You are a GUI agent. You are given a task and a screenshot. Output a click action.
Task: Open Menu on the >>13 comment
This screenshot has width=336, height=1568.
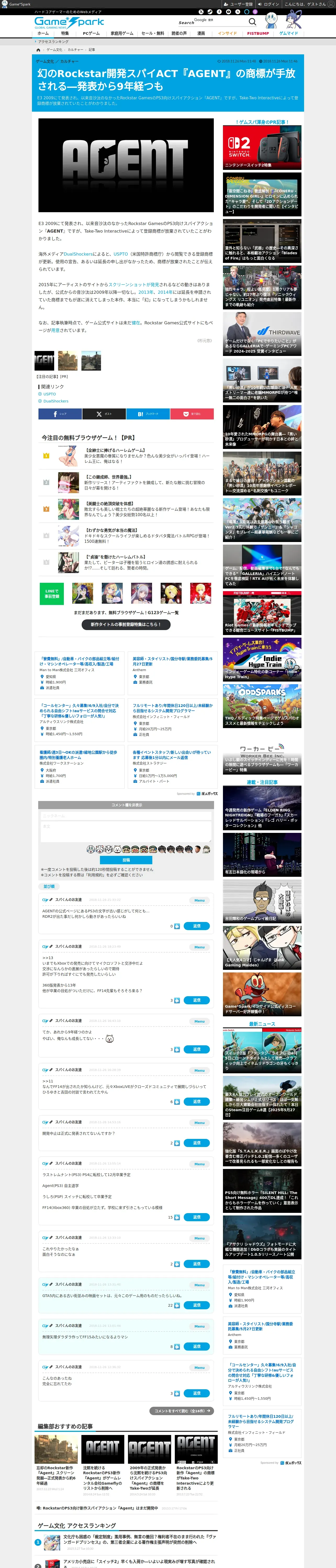(199, 947)
